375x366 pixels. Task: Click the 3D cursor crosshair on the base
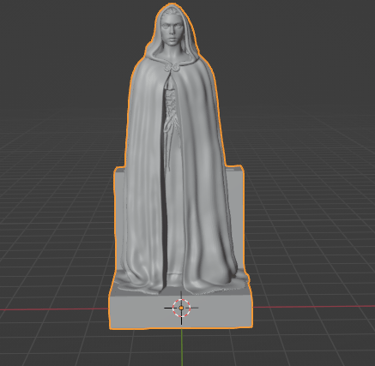pyautogui.click(x=181, y=308)
